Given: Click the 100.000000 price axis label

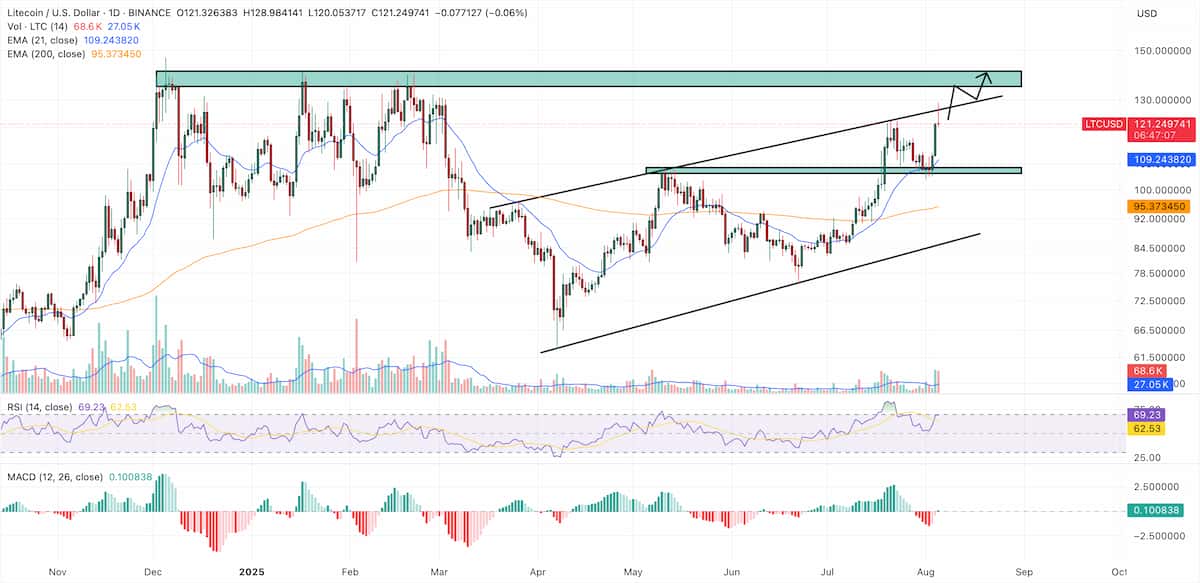Looking at the screenshot, I should point(1163,190).
